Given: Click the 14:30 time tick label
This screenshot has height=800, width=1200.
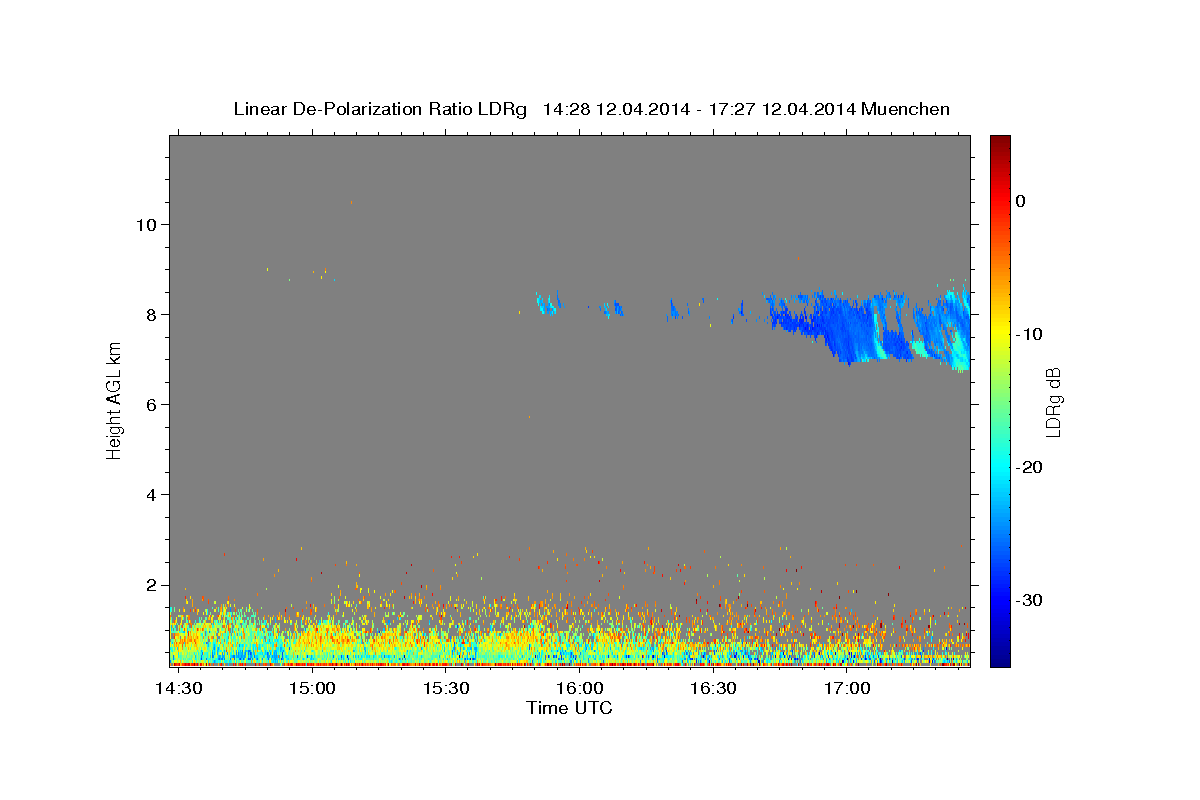Looking at the screenshot, I should click(180, 689).
